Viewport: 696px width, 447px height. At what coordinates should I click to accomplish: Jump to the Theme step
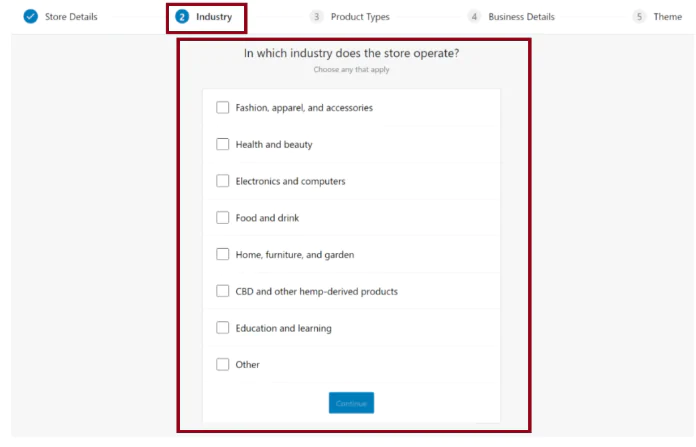(x=667, y=17)
